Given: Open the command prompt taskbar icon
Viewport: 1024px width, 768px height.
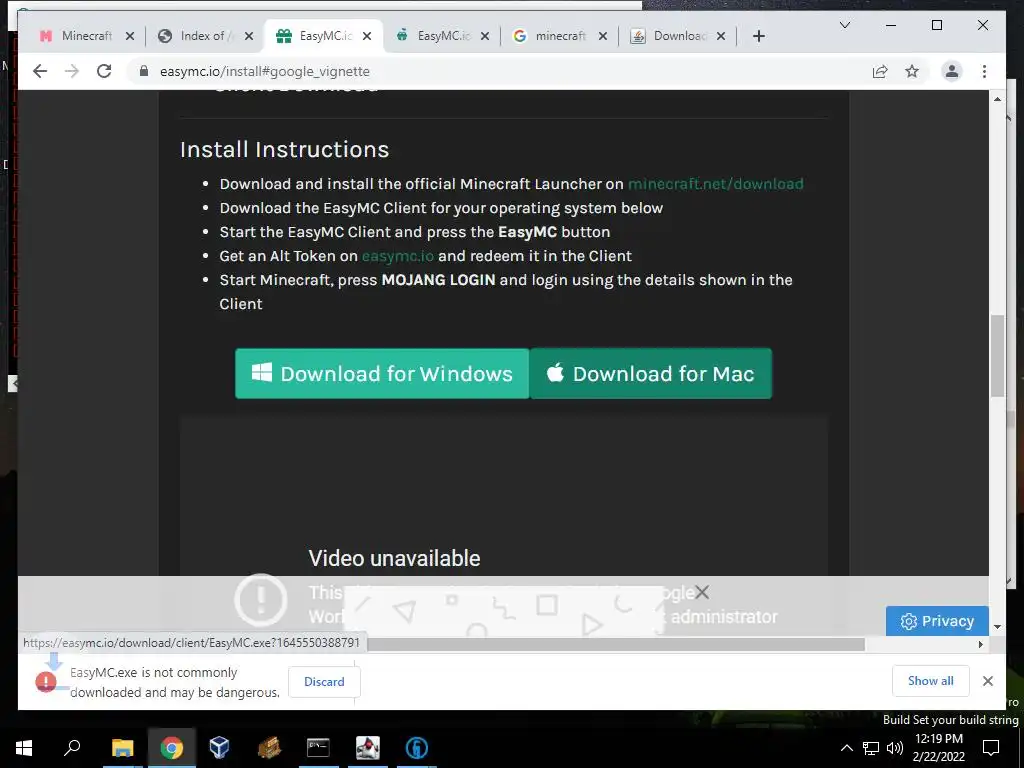Looking at the screenshot, I should tap(318, 748).
